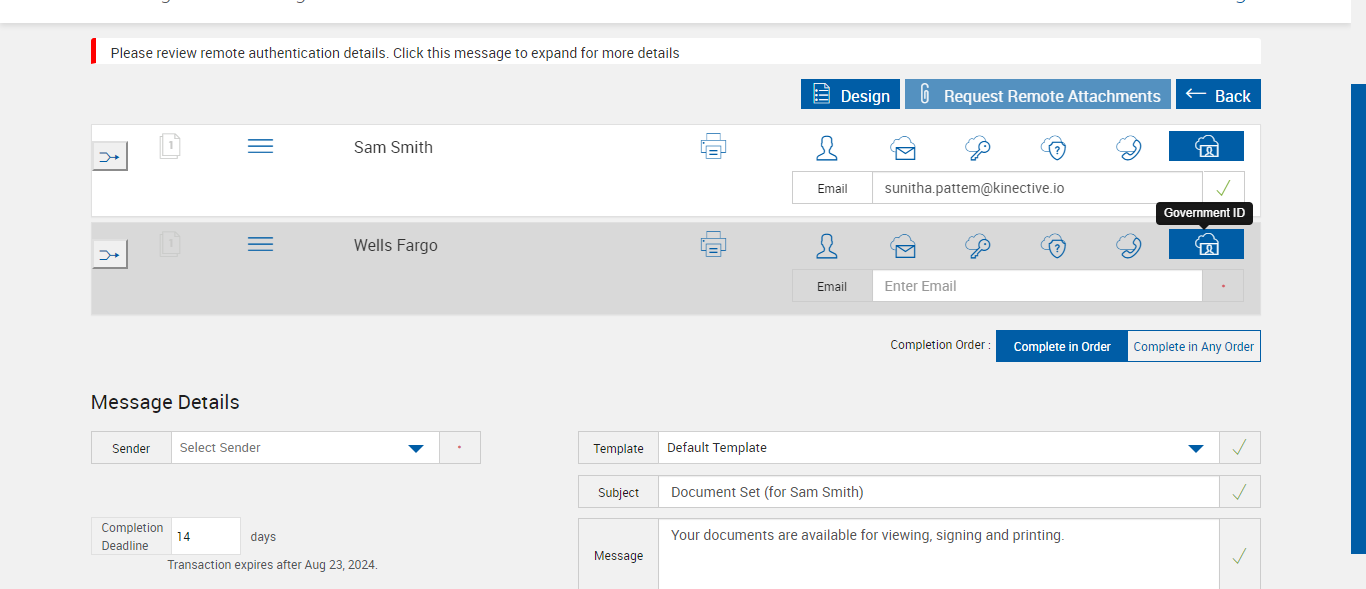Click the Enter Email field for Wells Fargo

[1036, 286]
